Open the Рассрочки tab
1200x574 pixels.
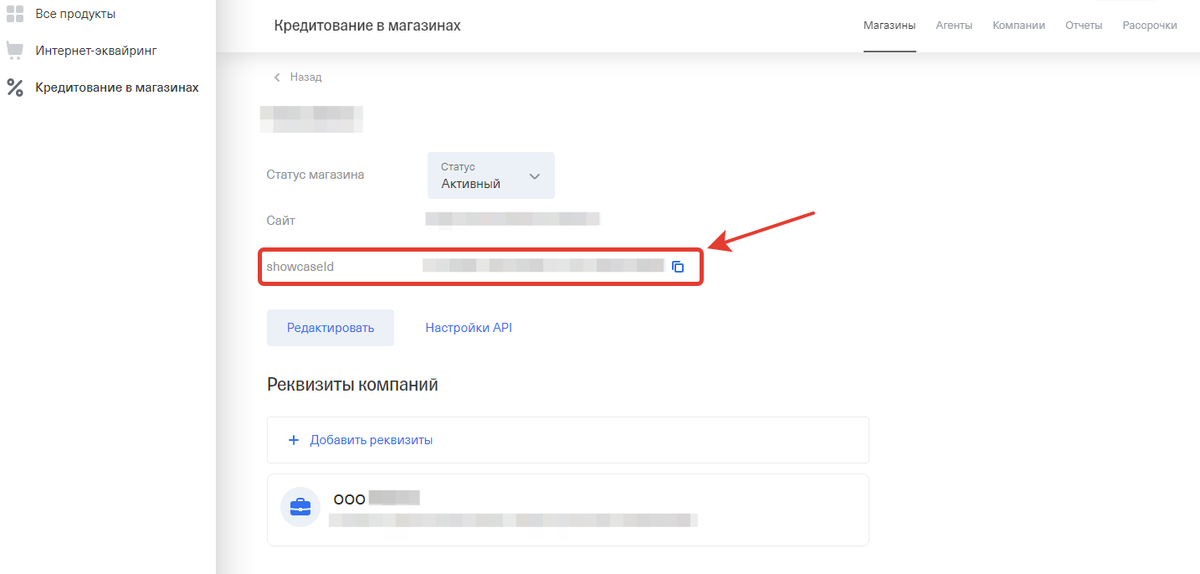[x=1149, y=25]
